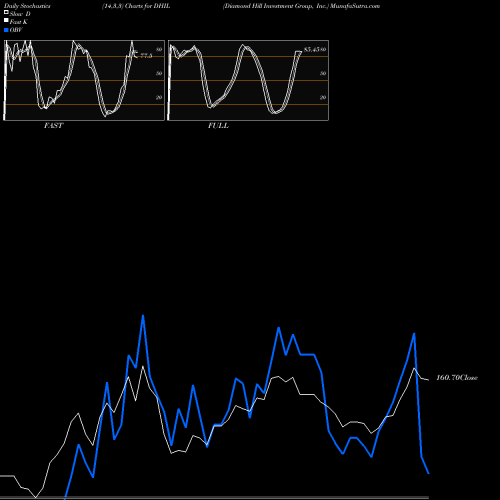Click the 'OBV' legend label
Image resolution: width=500 pixels, height=500 pixels.
[x=16, y=30]
